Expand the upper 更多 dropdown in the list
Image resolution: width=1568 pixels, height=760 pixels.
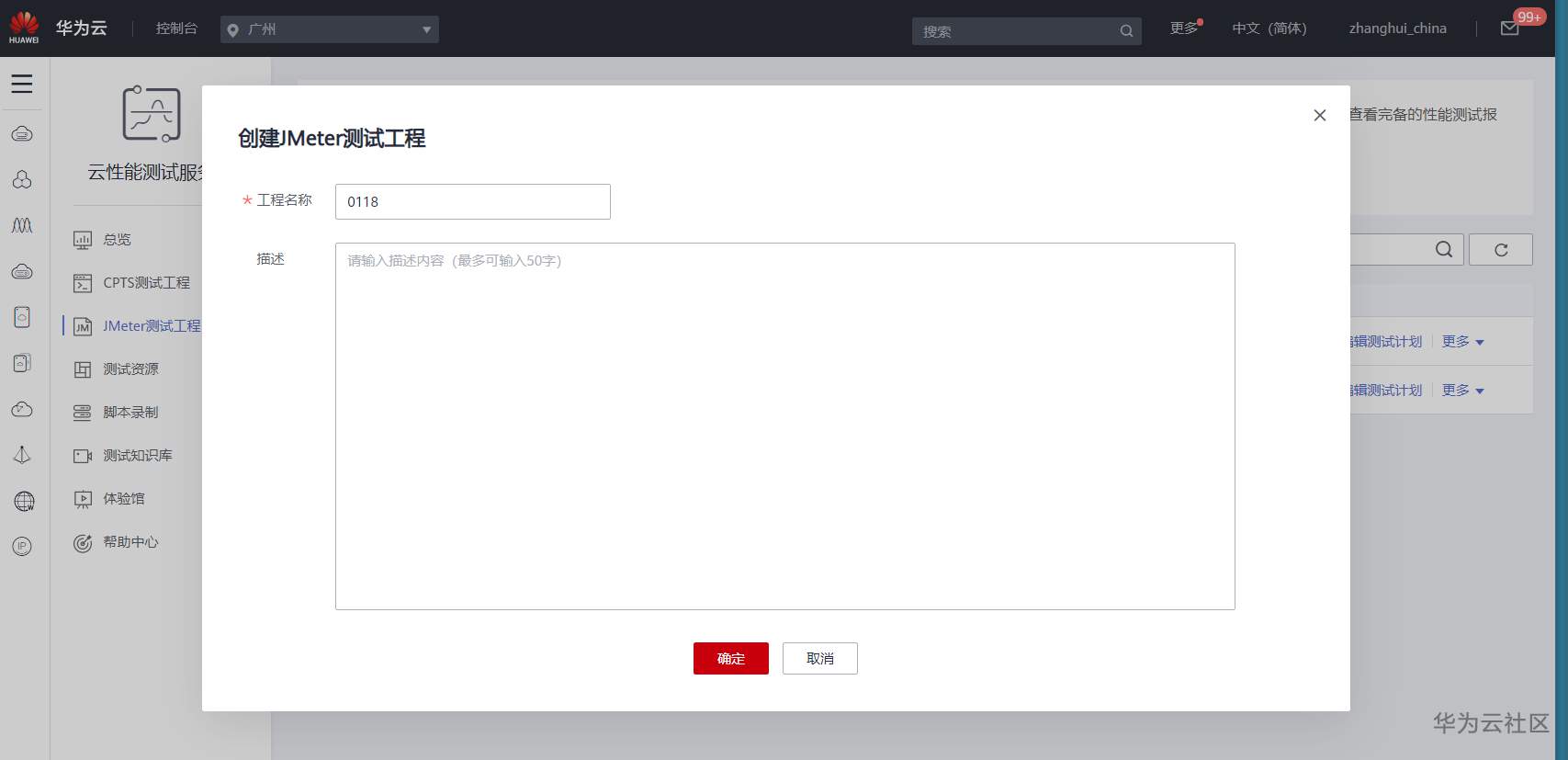1462,342
